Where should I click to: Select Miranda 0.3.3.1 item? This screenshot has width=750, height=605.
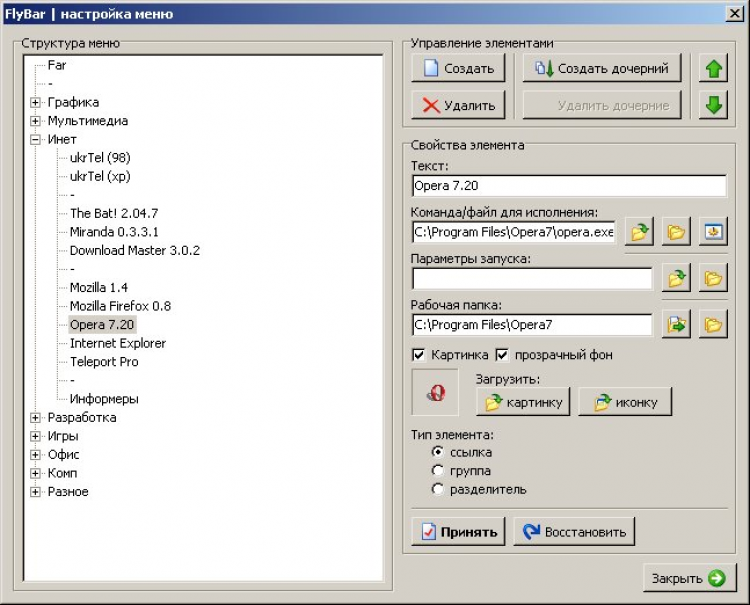click(x=114, y=232)
